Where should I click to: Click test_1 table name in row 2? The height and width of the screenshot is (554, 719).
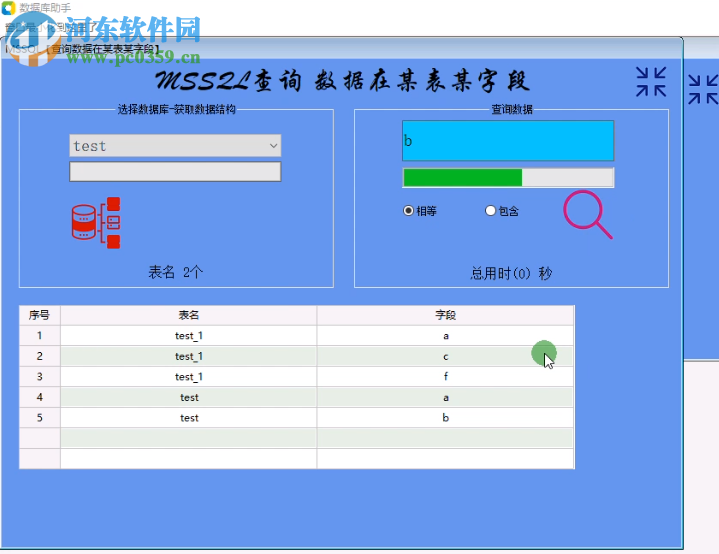(188, 356)
